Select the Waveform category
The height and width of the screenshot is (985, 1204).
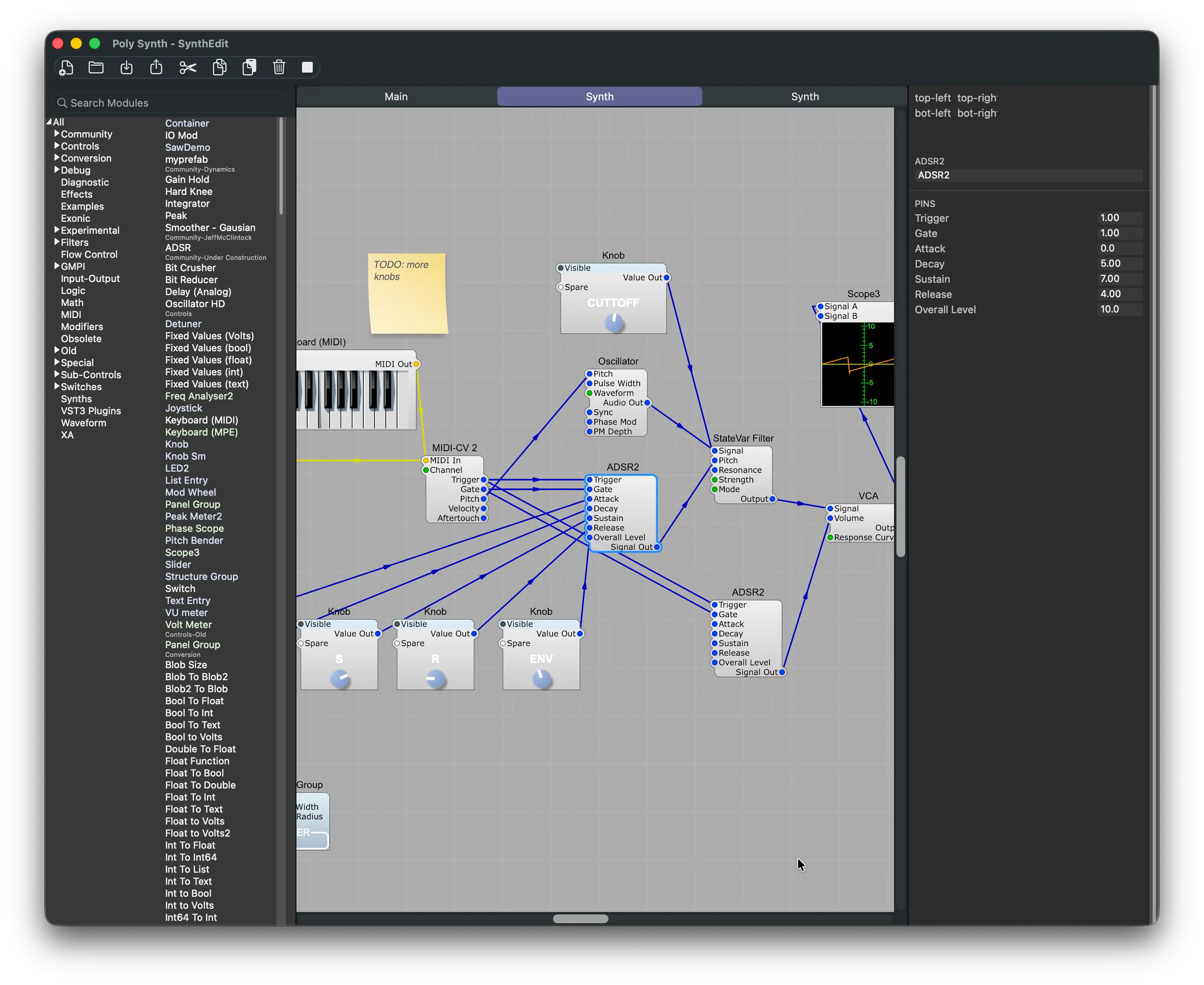[x=83, y=423]
